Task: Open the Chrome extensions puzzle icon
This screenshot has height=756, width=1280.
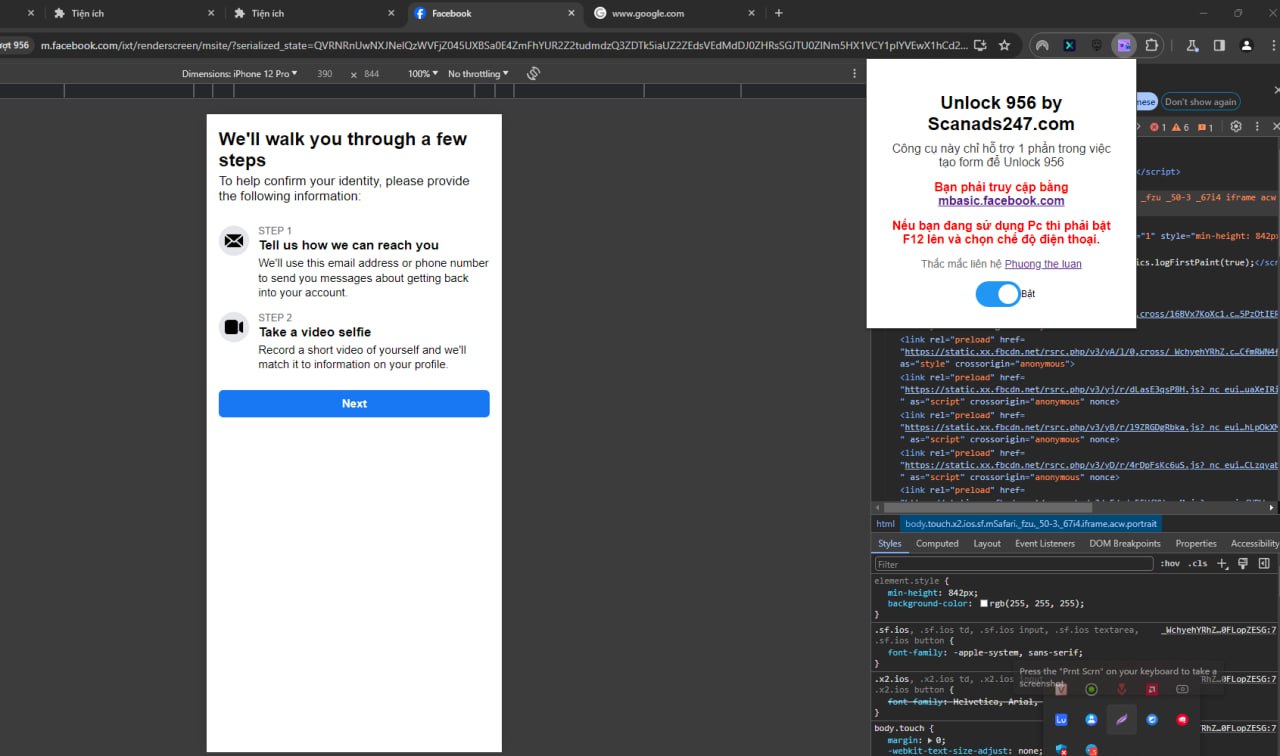Action: click(x=1151, y=45)
